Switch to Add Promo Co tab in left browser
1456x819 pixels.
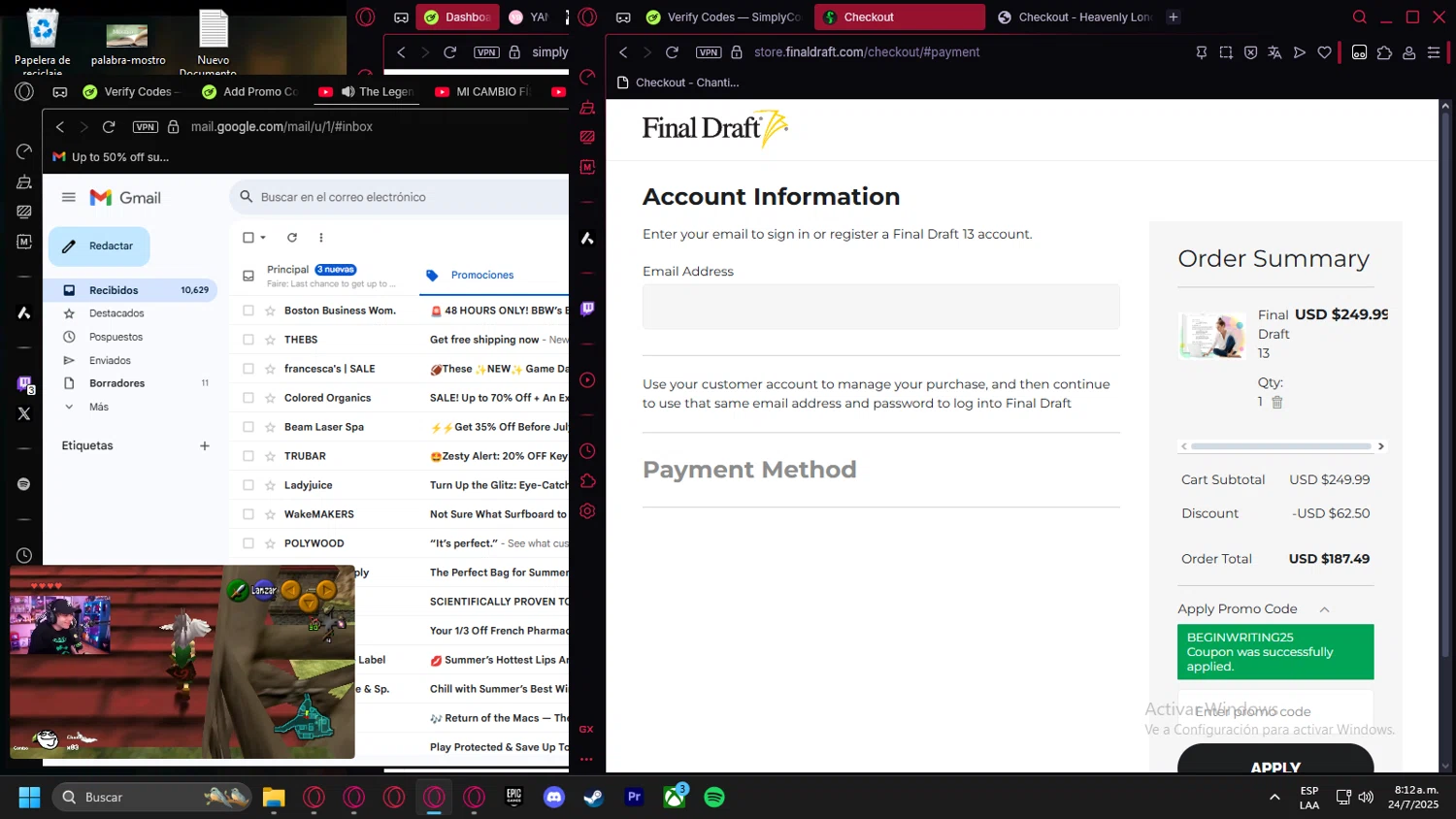(250, 92)
